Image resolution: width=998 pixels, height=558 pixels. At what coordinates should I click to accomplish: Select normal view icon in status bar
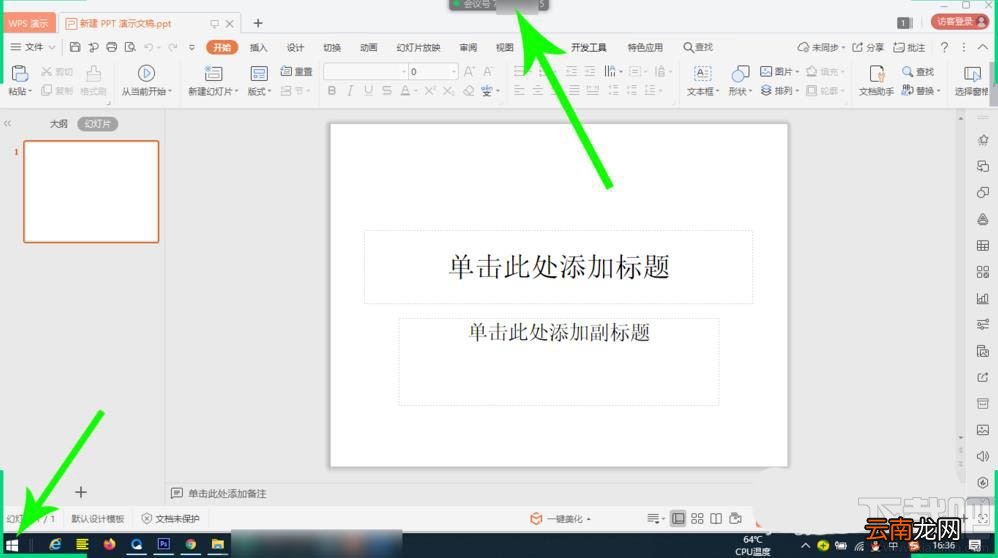click(x=678, y=519)
